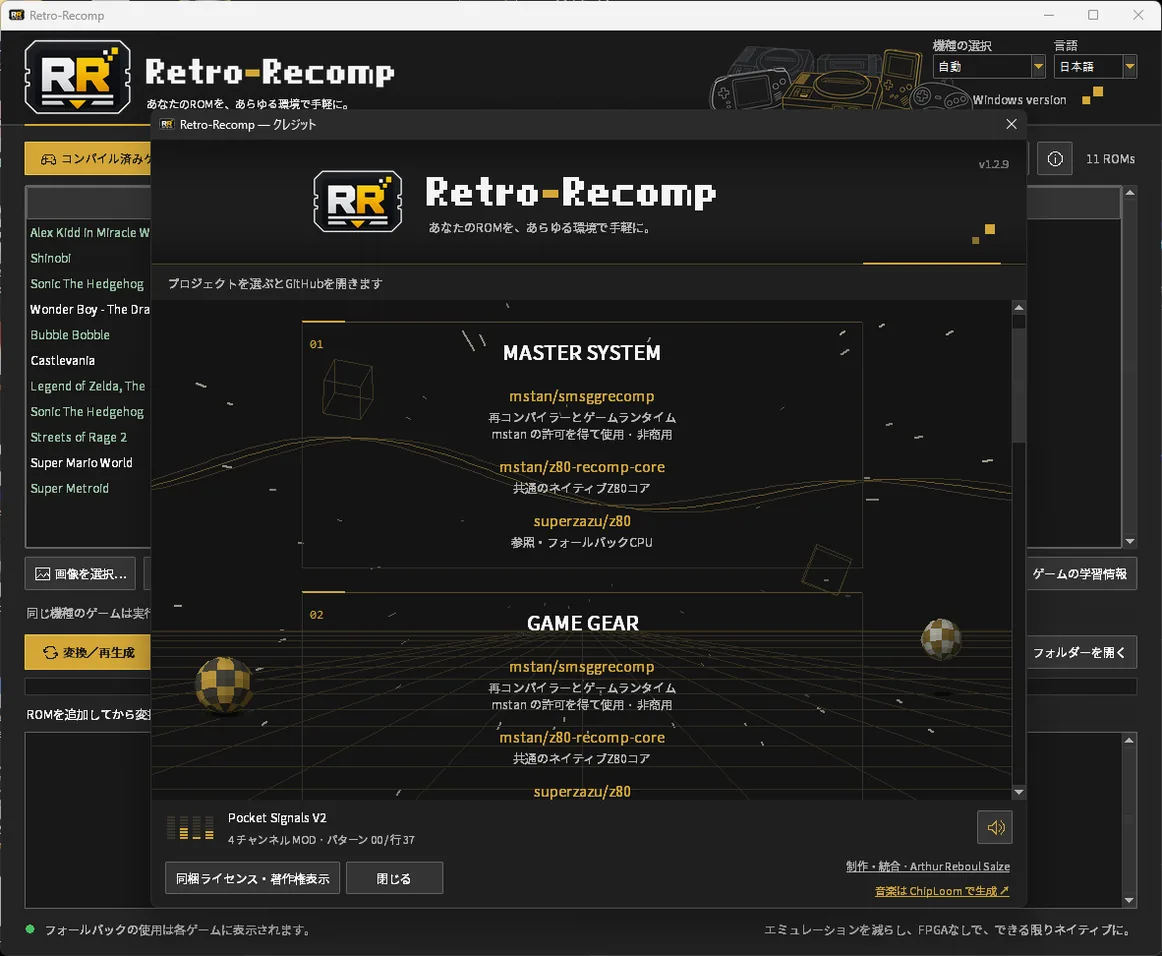Image resolution: width=1162 pixels, height=956 pixels.
Task: Select Super Metroid in the game list
Action: pyautogui.click(x=89, y=488)
